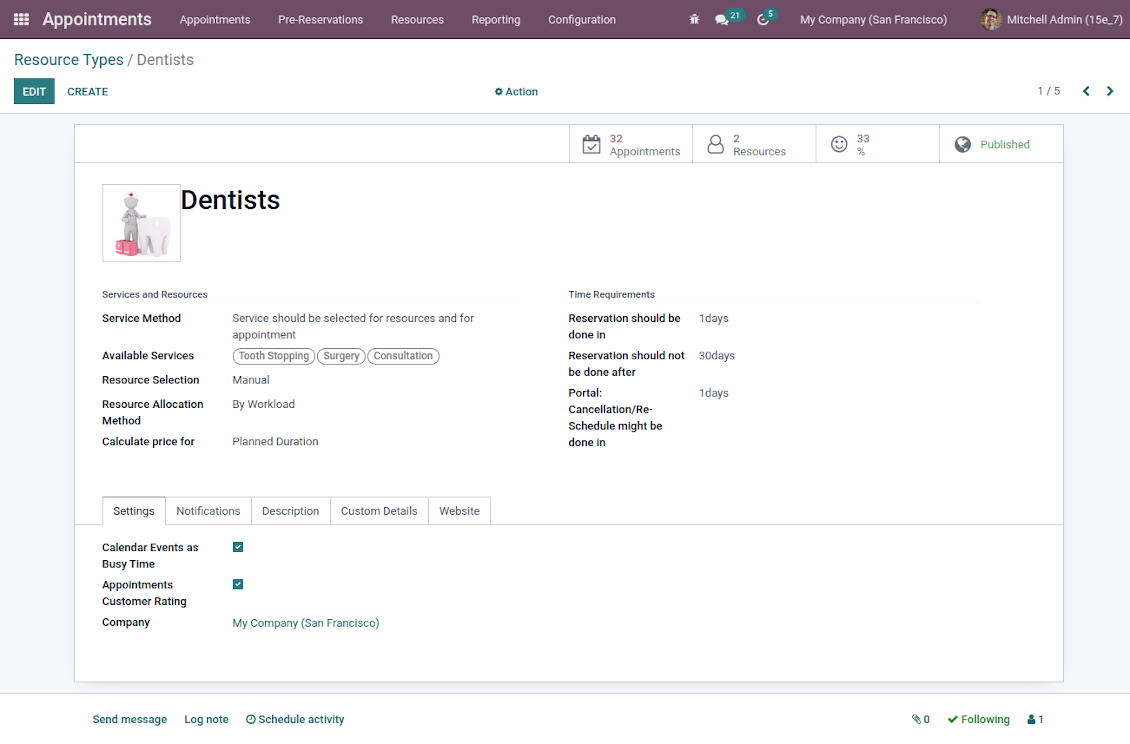Expand the Action dropdown menu
The height and width of the screenshot is (744, 1130).
[x=516, y=91]
